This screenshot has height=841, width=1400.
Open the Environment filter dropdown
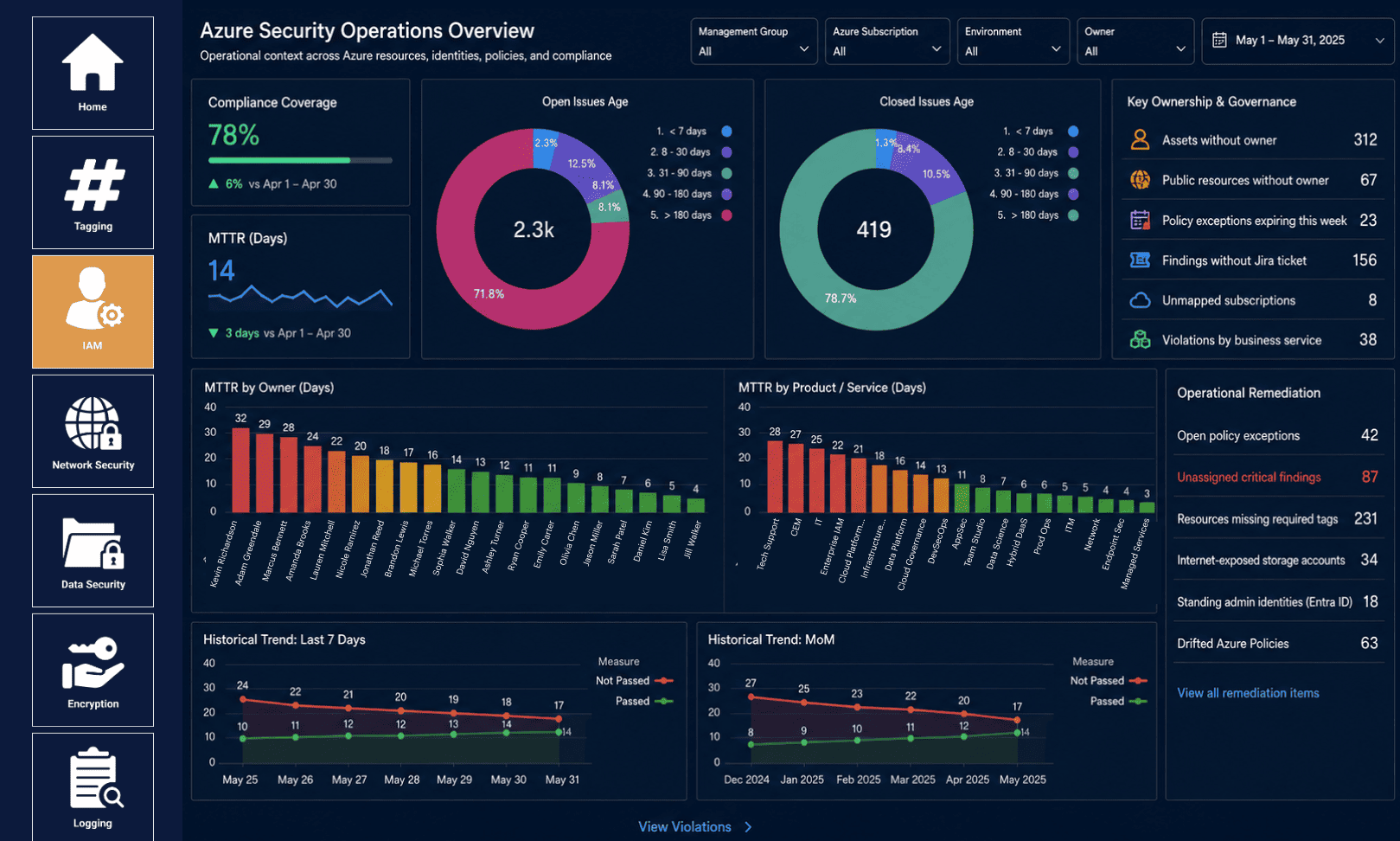1013,42
